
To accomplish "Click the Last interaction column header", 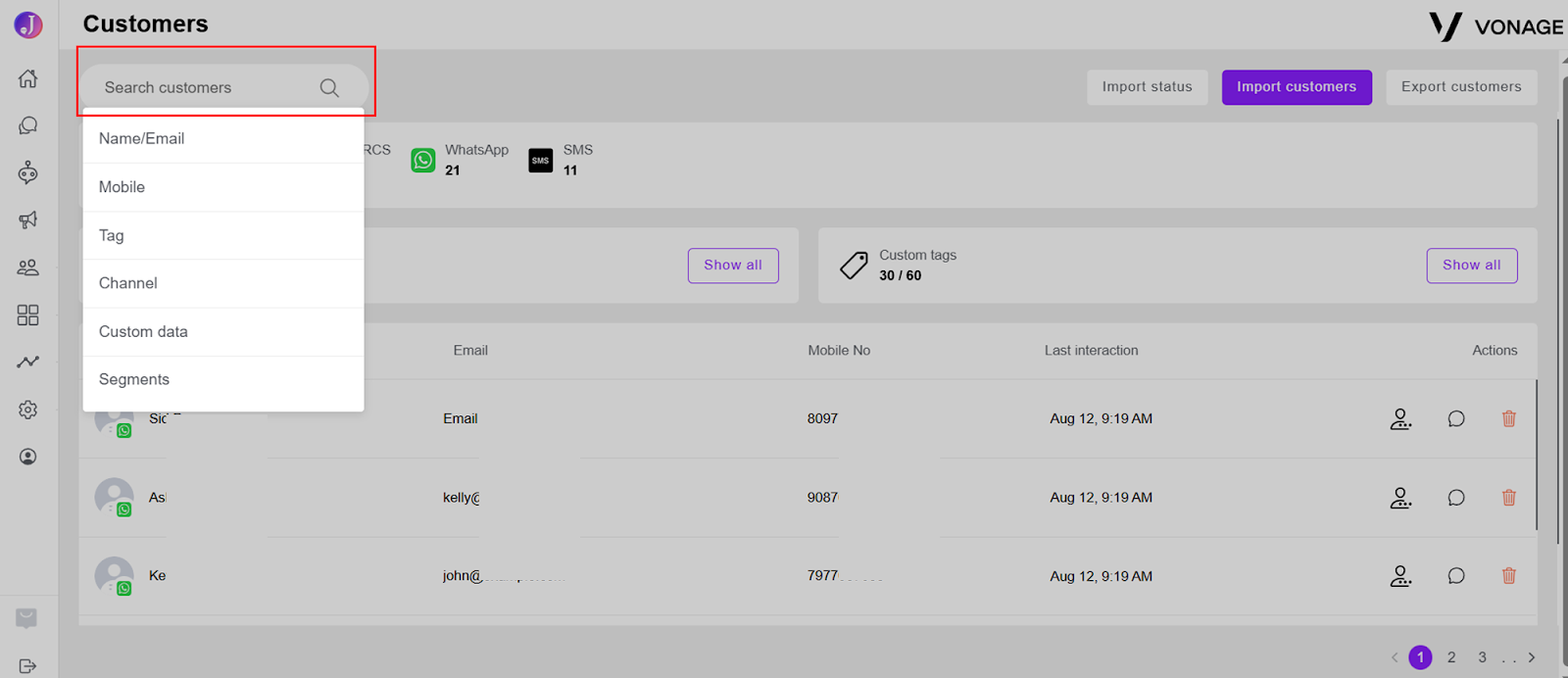I will tap(1091, 351).
